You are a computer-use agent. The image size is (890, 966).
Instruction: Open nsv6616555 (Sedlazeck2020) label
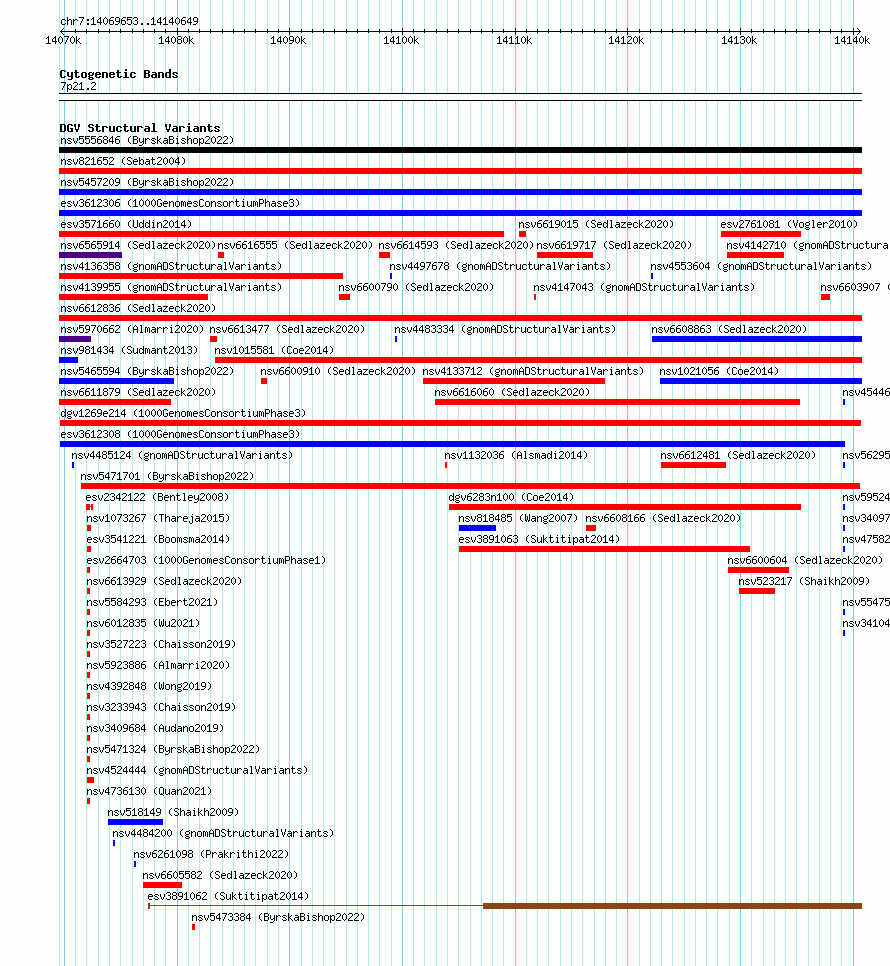295,245
